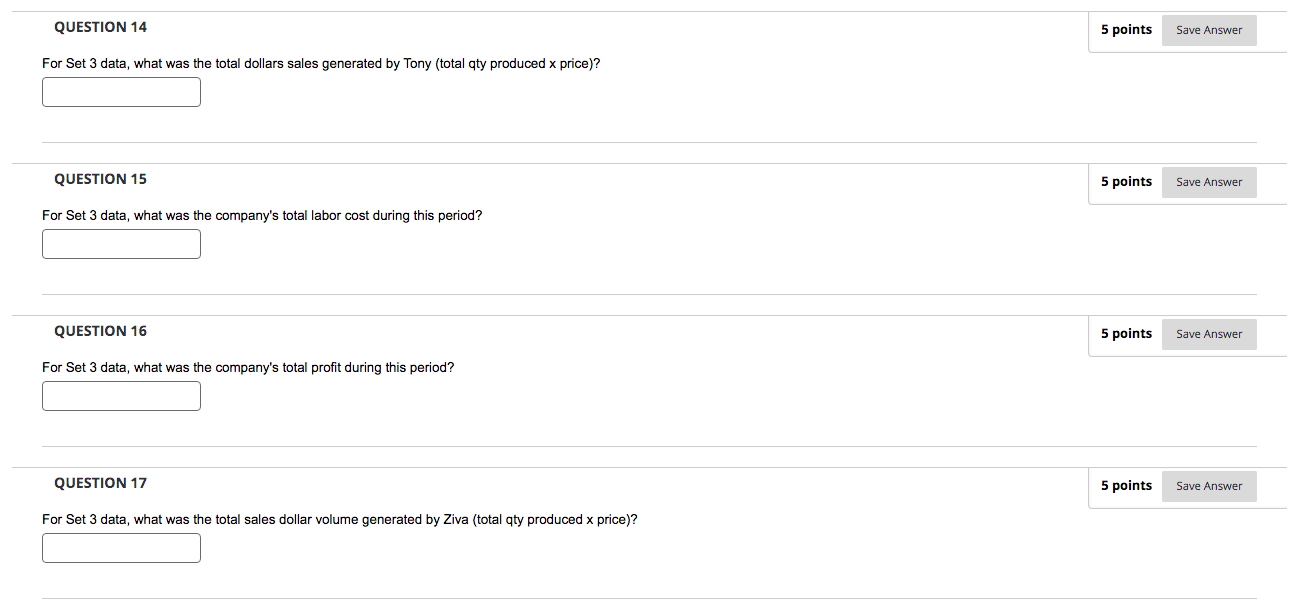Select the QUESTION 16 heading
Viewport: 1293px width, 615px height.
pos(100,330)
